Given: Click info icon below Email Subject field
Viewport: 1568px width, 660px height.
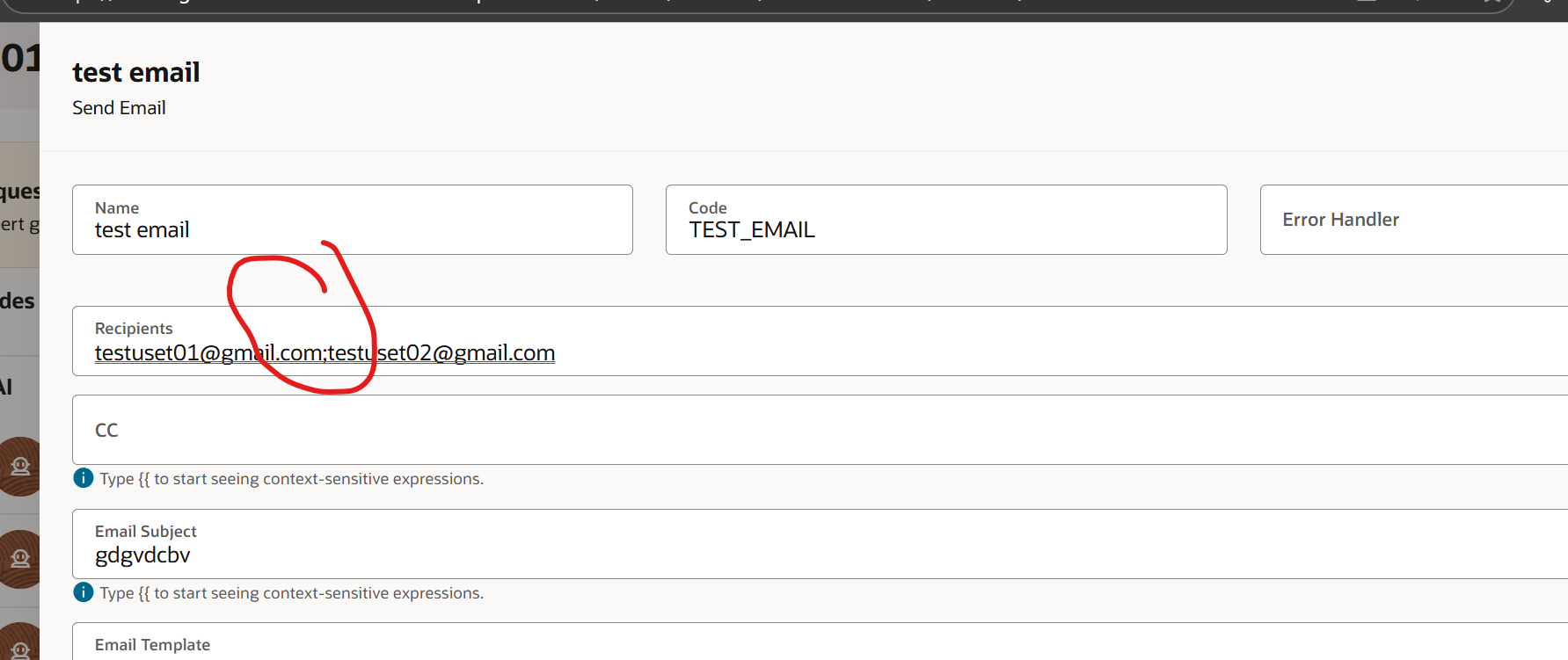Looking at the screenshot, I should [x=84, y=592].
